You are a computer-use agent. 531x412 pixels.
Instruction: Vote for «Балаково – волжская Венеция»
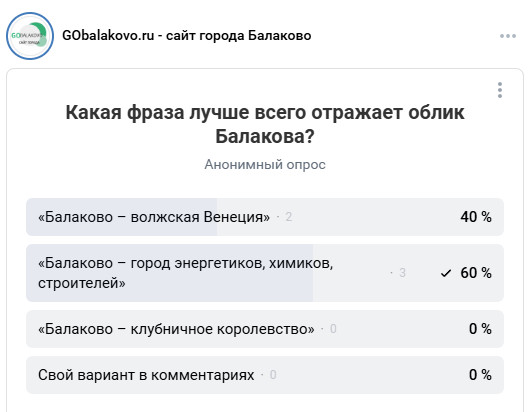(265, 217)
